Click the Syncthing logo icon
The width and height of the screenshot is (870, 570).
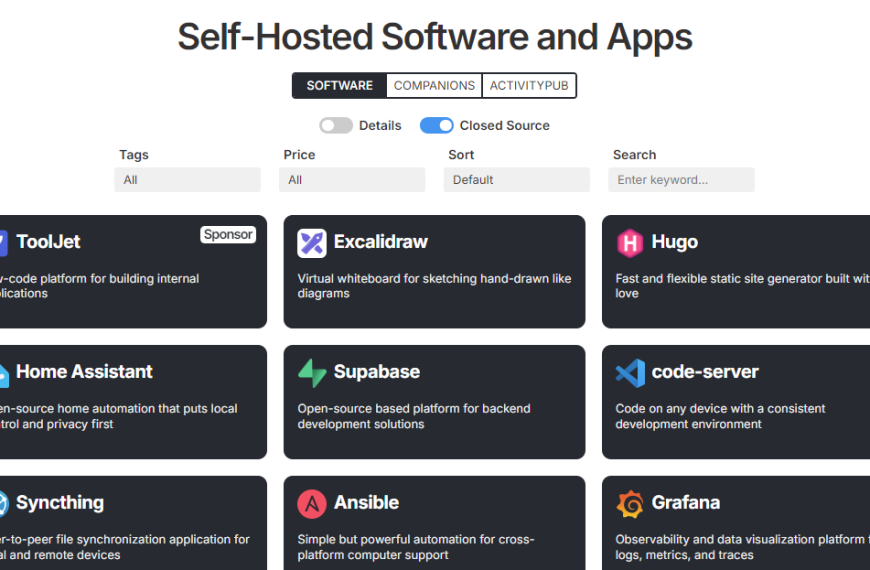tap(4, 504)
